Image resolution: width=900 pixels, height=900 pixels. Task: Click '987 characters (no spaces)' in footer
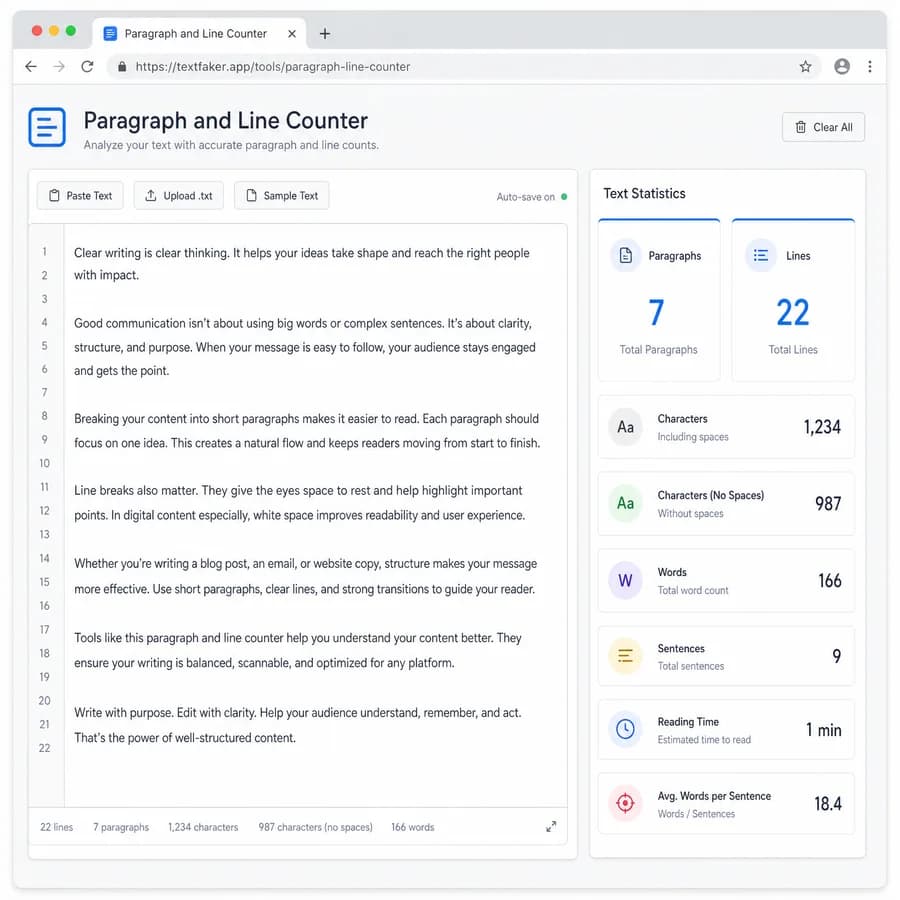click(x=315, y=827)
